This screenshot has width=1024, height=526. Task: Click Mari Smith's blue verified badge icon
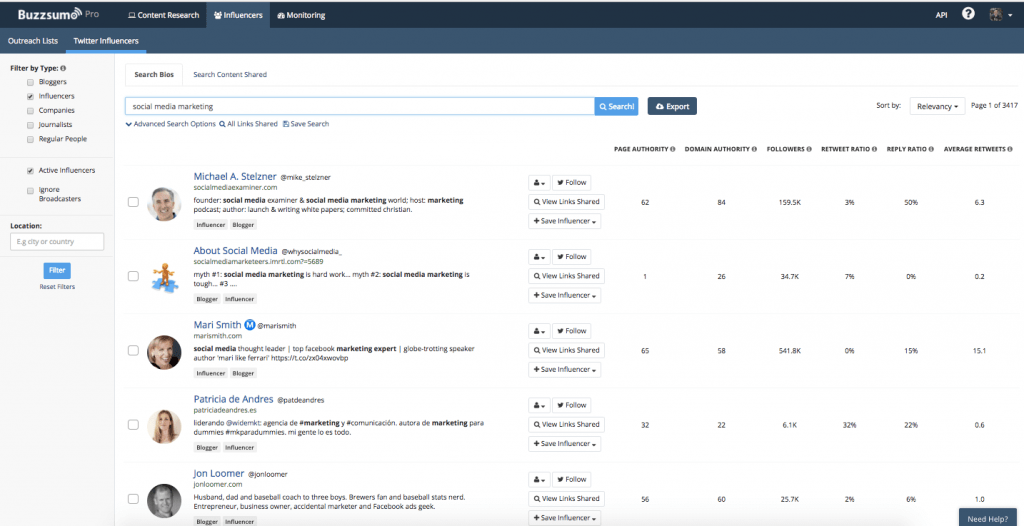pyautogui.click(x=250, y=324)
